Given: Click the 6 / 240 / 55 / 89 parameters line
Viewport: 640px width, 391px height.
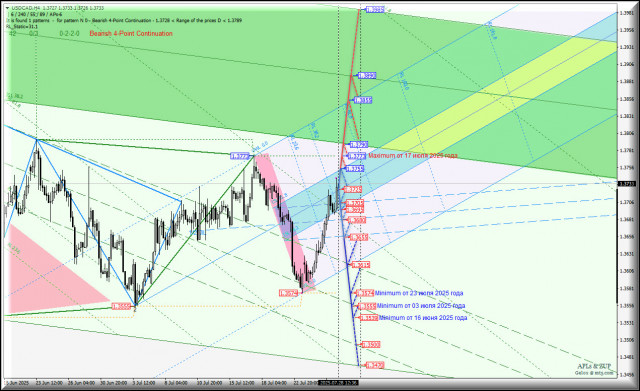Looking at the screenshot, I should coord(36,14).
